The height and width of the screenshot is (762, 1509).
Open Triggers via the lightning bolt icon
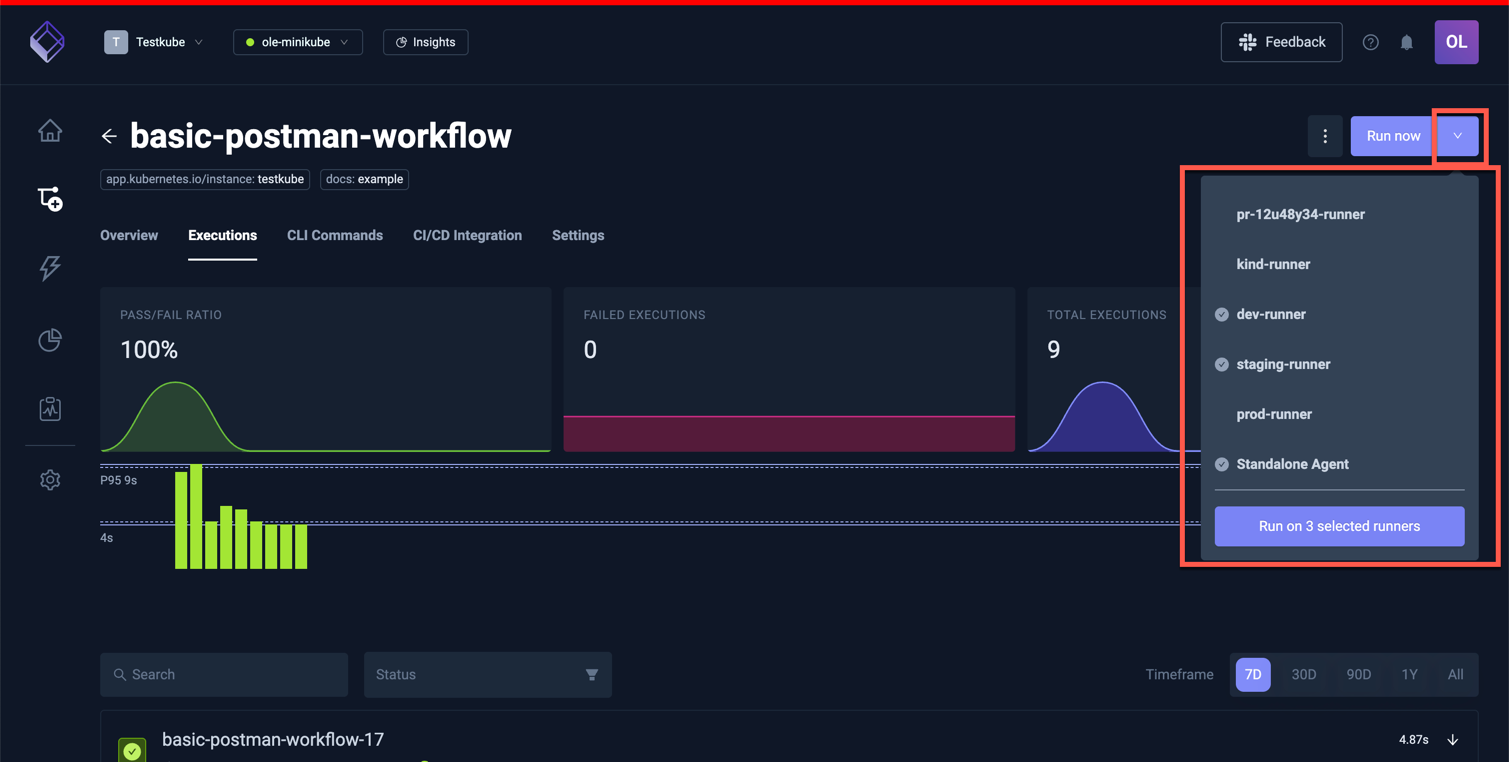49,268
